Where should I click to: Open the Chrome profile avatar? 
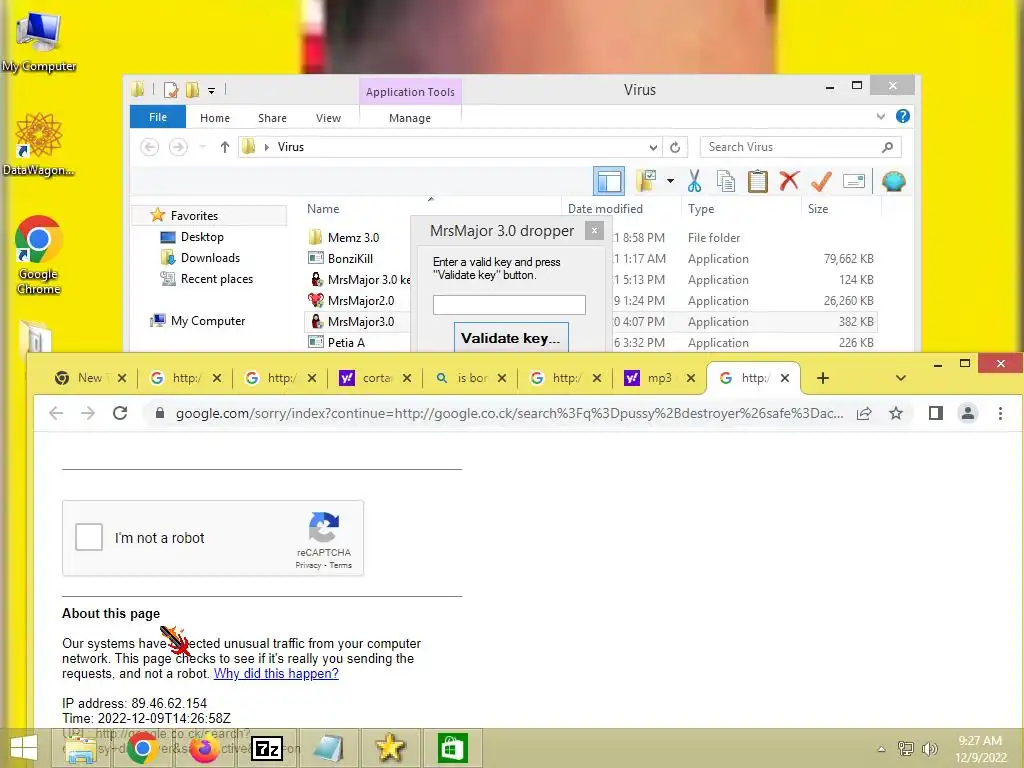[968, 413]
